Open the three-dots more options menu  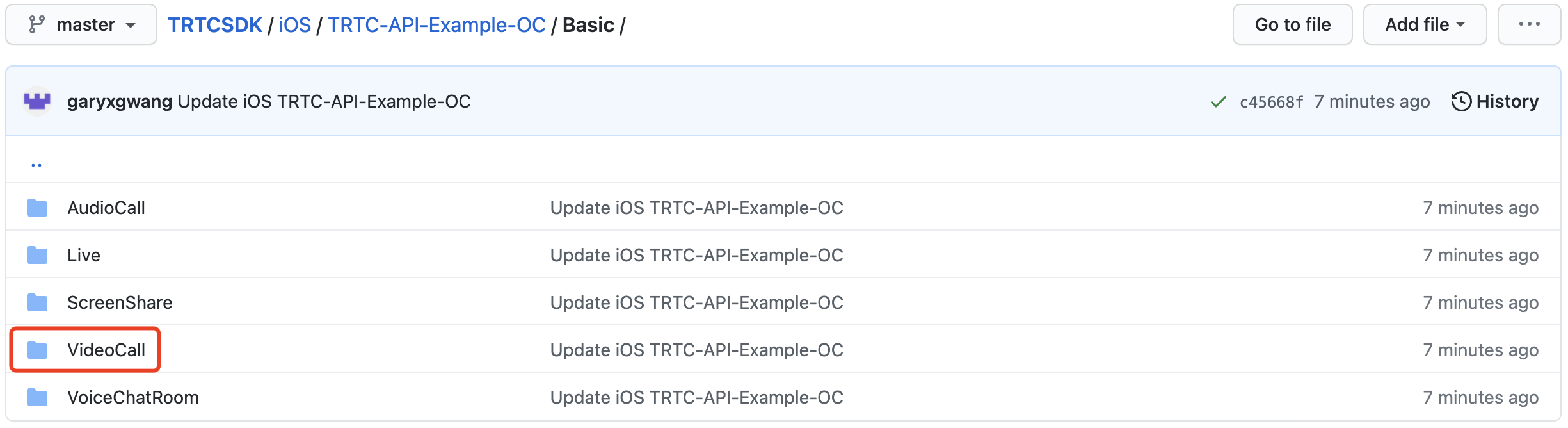click(x=1529, y=25)
